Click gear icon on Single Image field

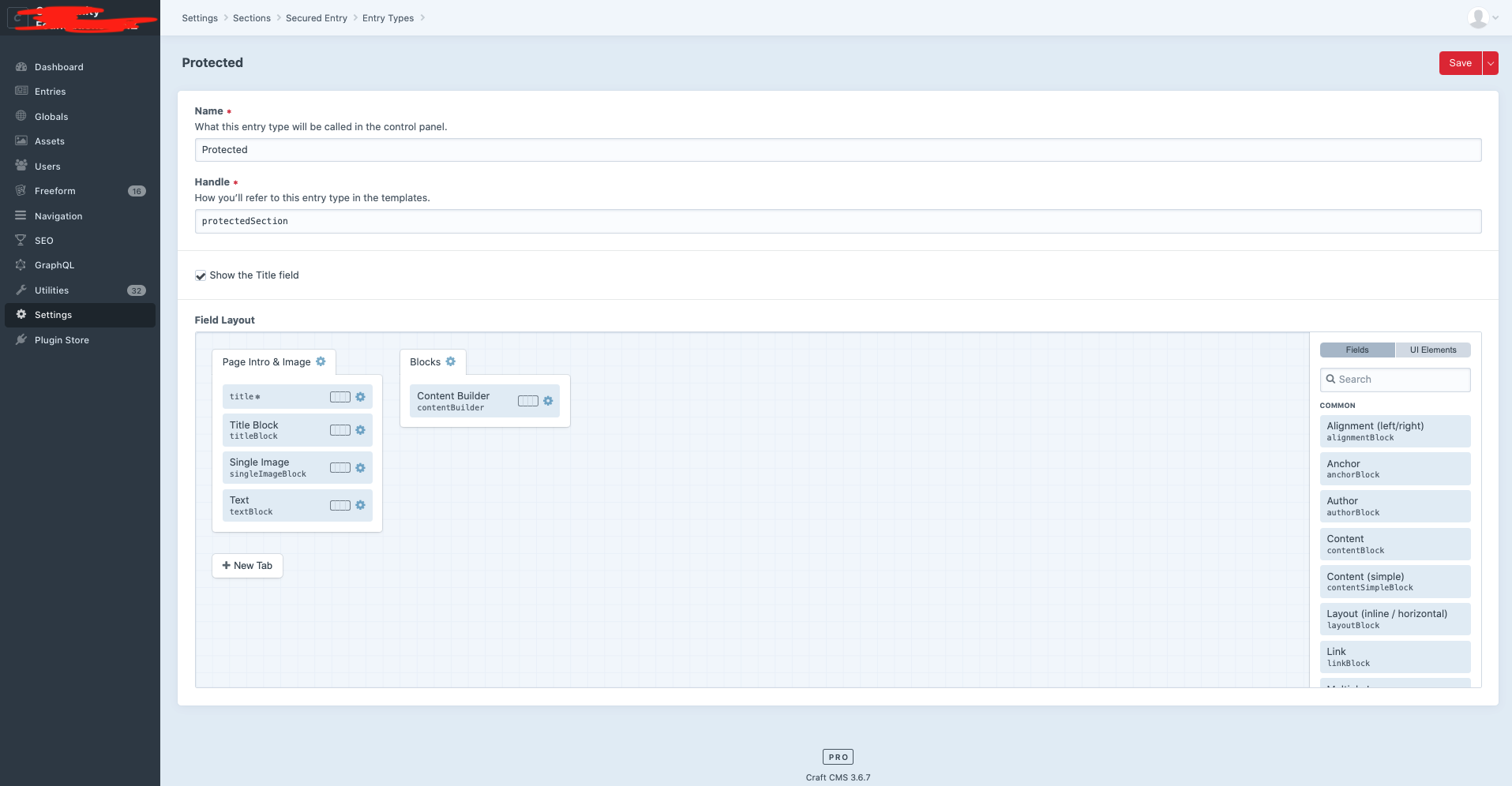pyautogui.click(x=360, y=468)
